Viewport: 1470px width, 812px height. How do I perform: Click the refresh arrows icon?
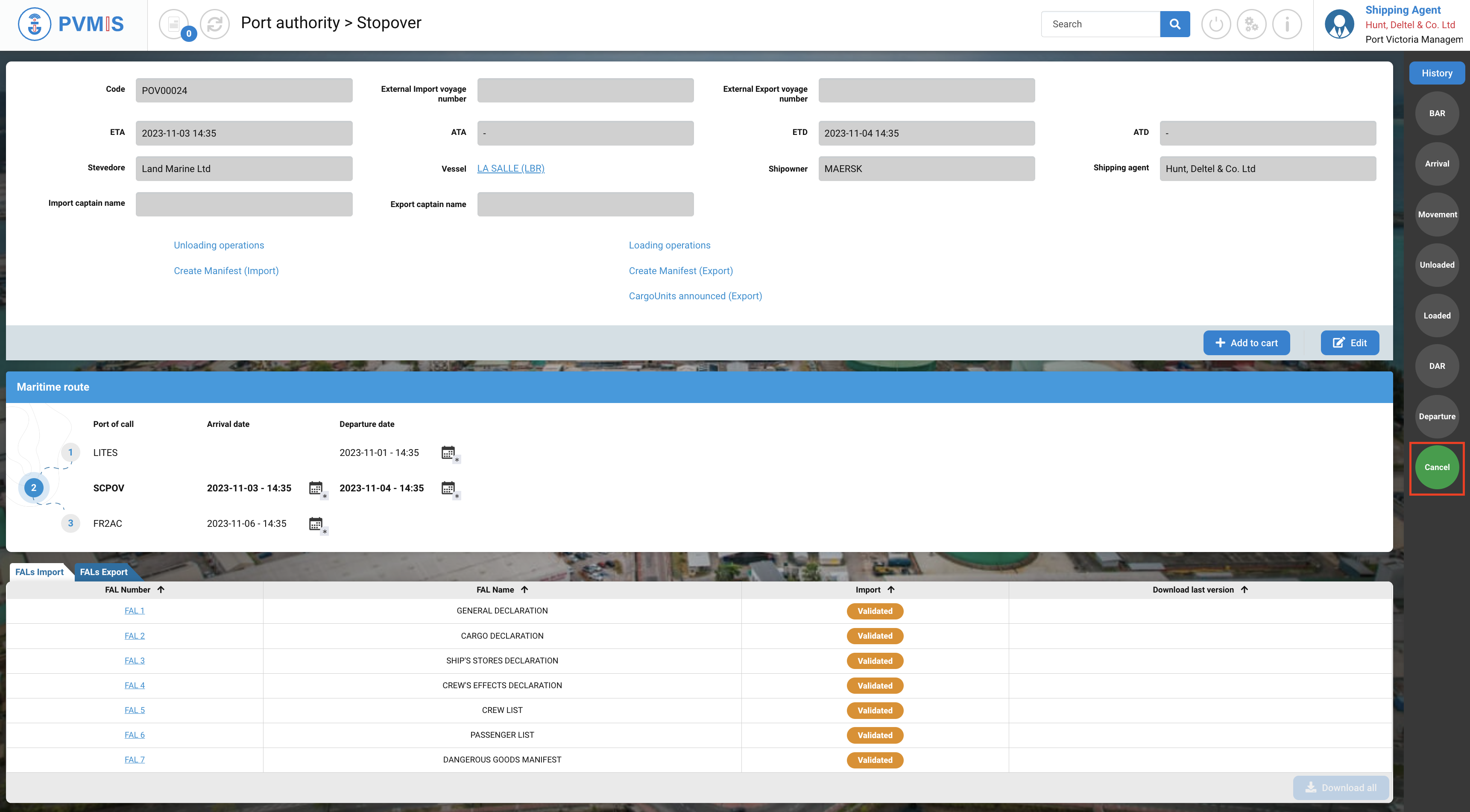[214, 24]
